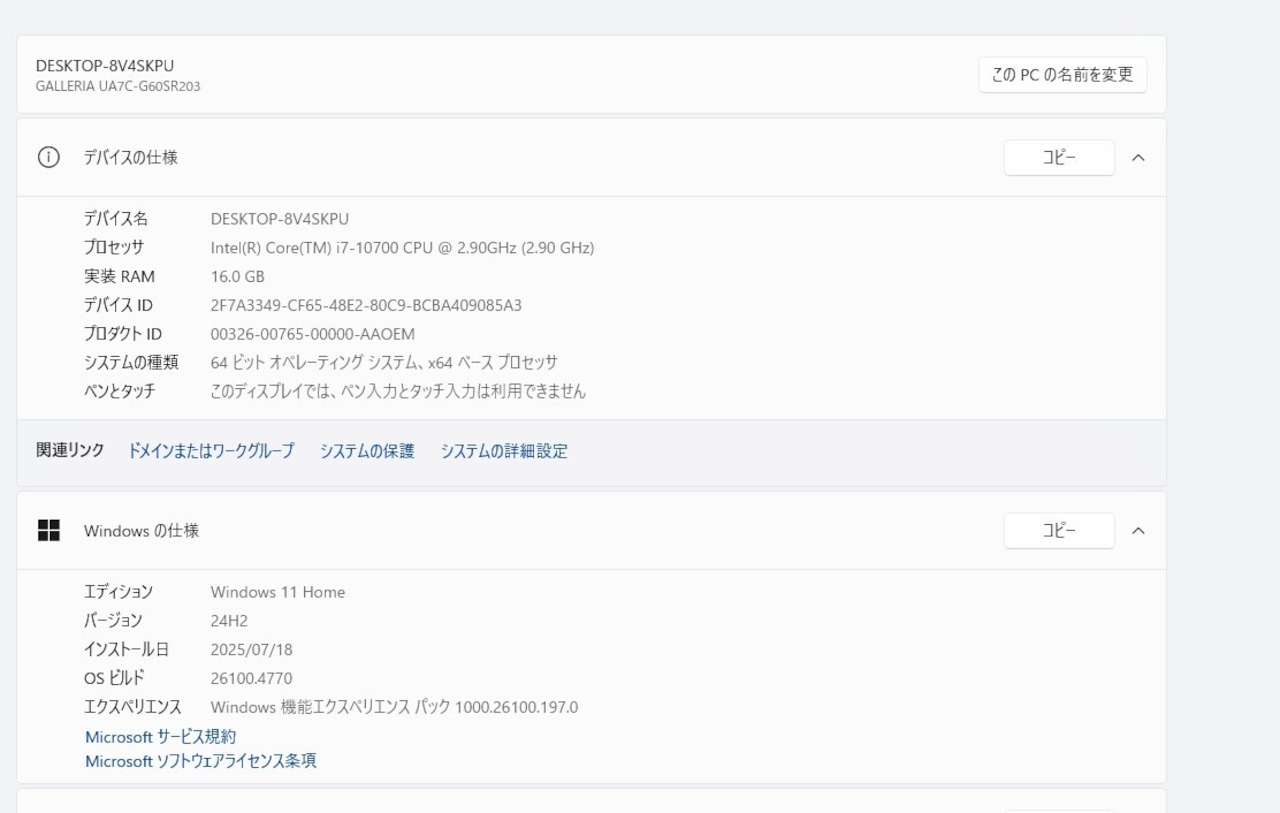This screenshot has width=1280, height=813.
Task: Collapse the Windows の仕様 section chevron
Action: pyautogui.click(x=1138, y=530)
